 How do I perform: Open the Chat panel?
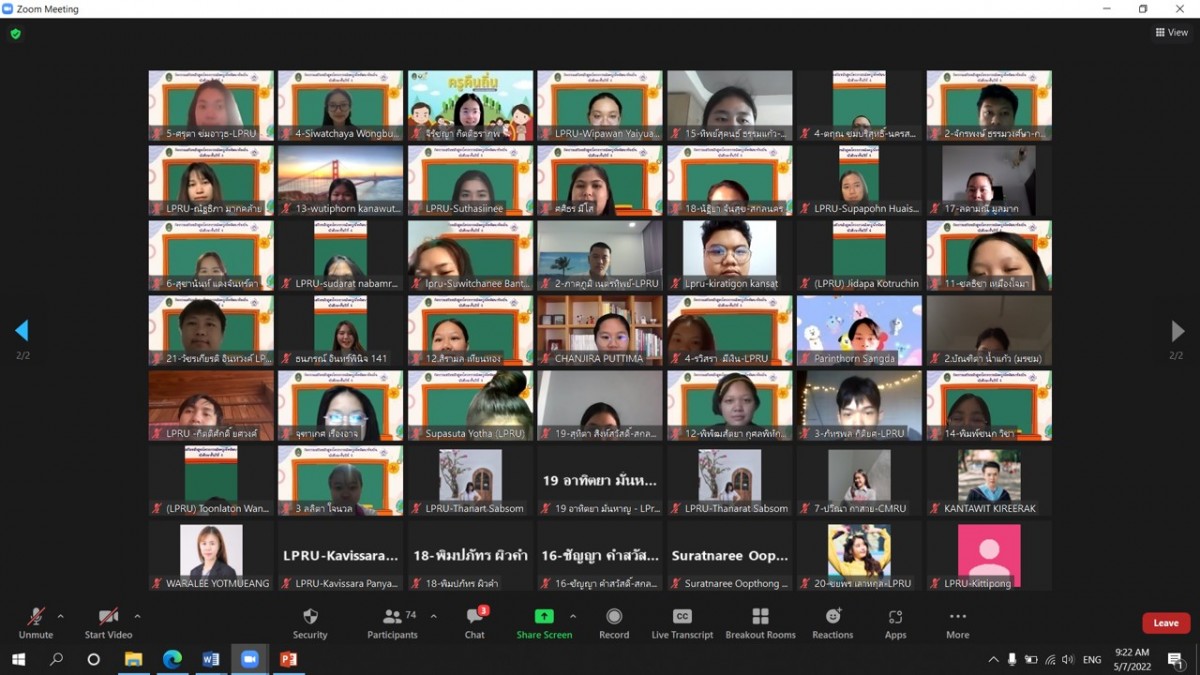(x=475, y=617)
